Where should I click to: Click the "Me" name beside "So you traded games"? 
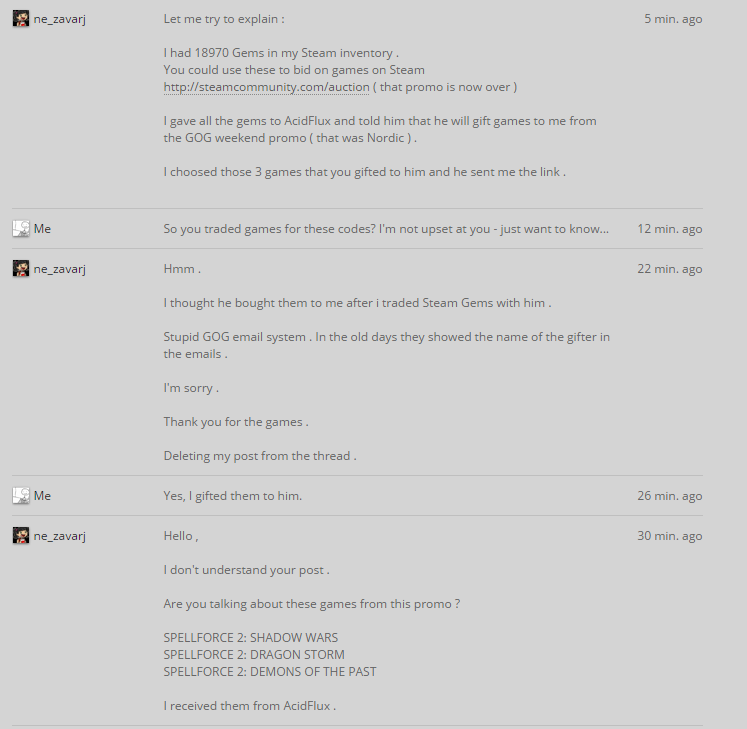point(42,229)
